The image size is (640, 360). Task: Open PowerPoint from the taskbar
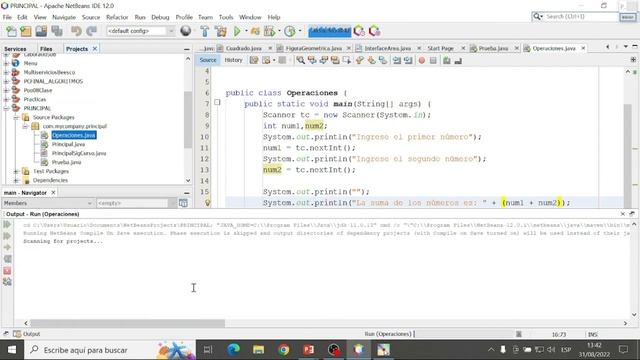(309, 350)
